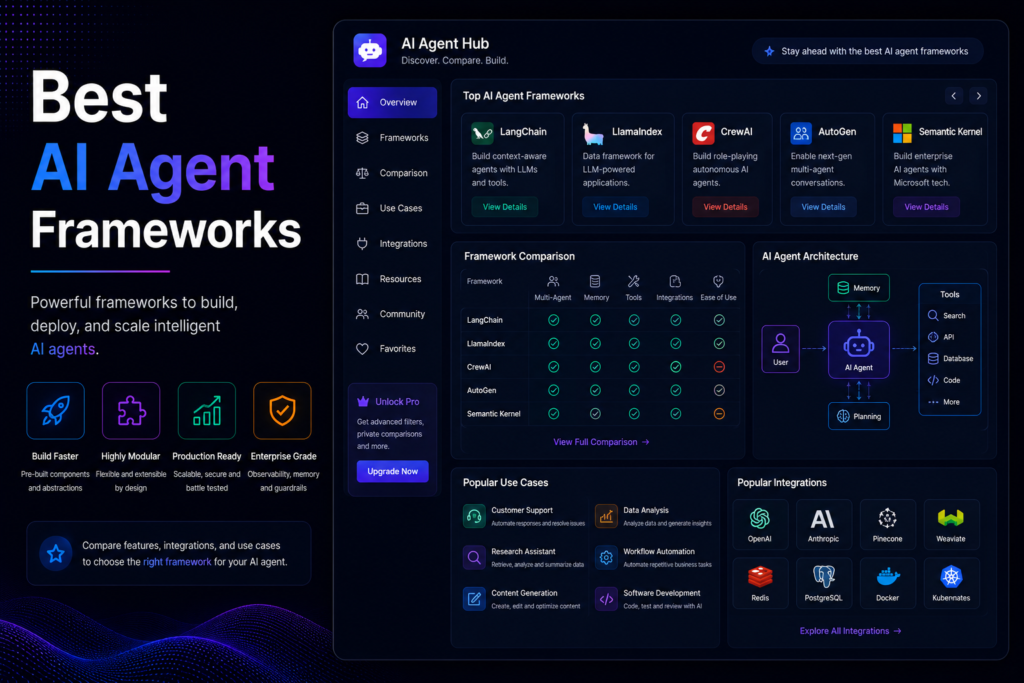This screenshot has width=1024, height=683.
Task: Click View Details on LangChain card
Action: coord(505,207)
